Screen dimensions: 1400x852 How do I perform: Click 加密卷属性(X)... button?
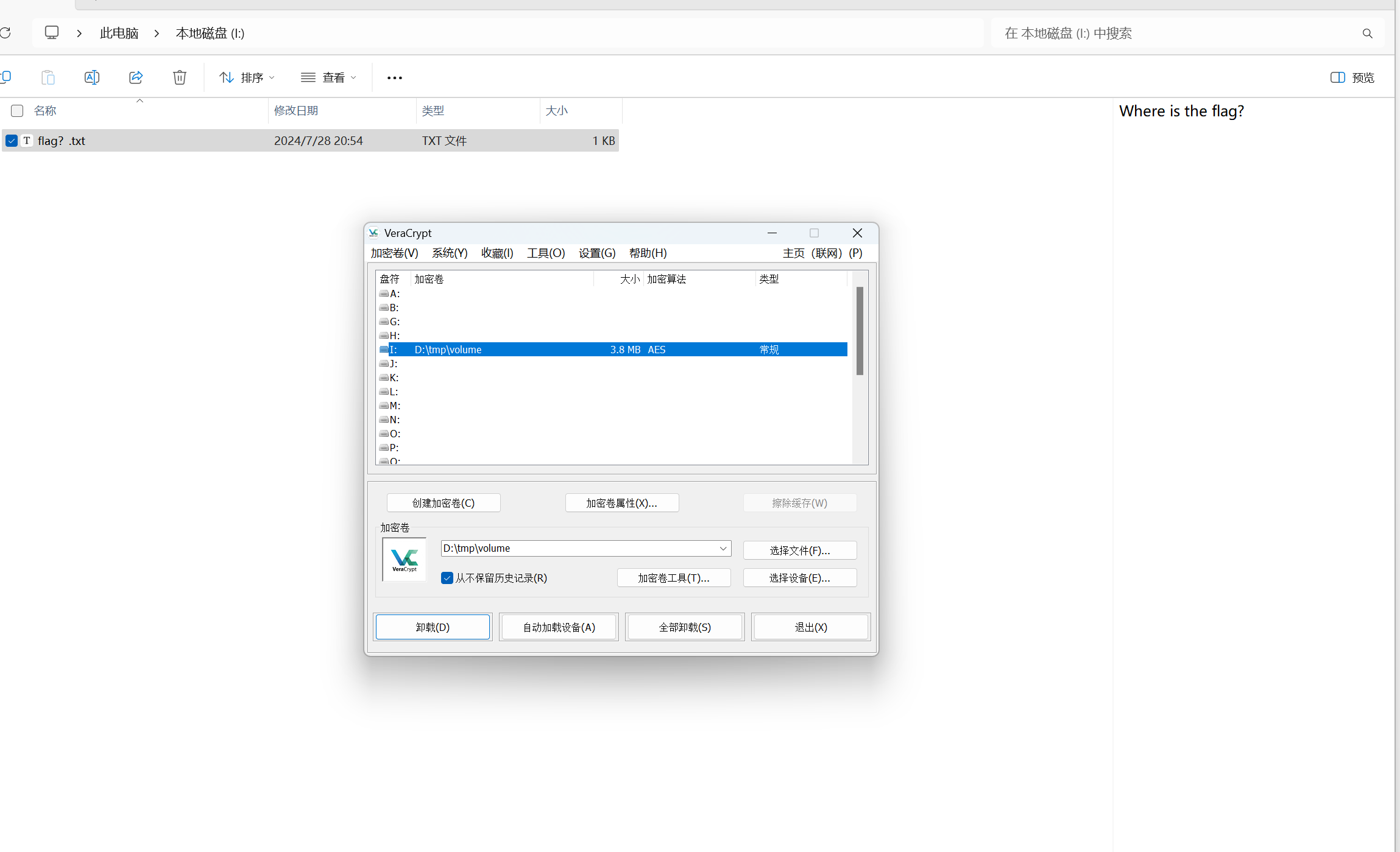point(622,503)
